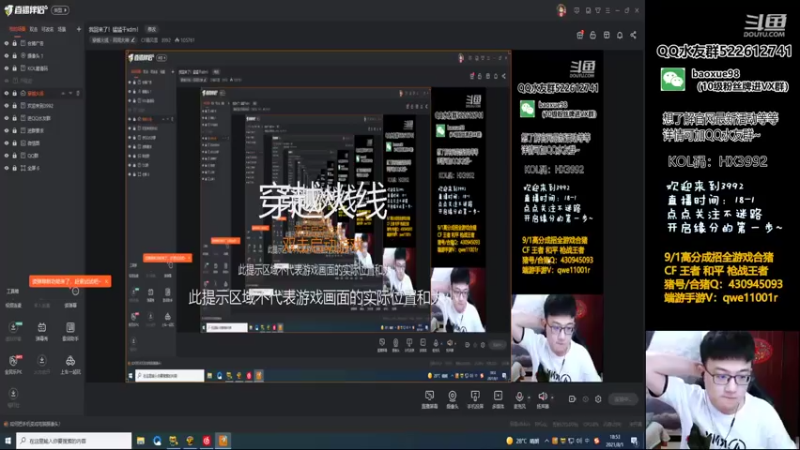Select the 进QQ水友群 layer row
This screenshot has width=800, height=450.
42,118
